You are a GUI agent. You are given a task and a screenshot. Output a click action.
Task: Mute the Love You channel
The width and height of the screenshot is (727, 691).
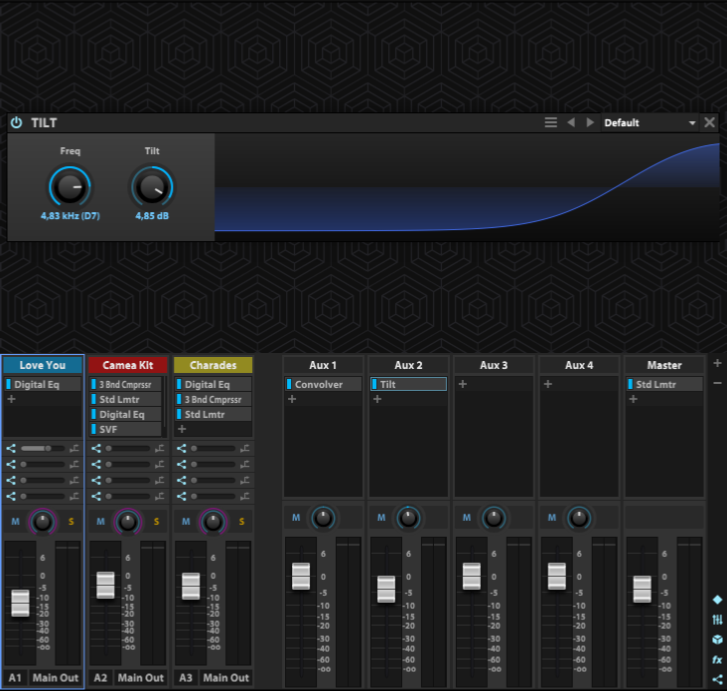pyautogui.click(x=15, y=521)
